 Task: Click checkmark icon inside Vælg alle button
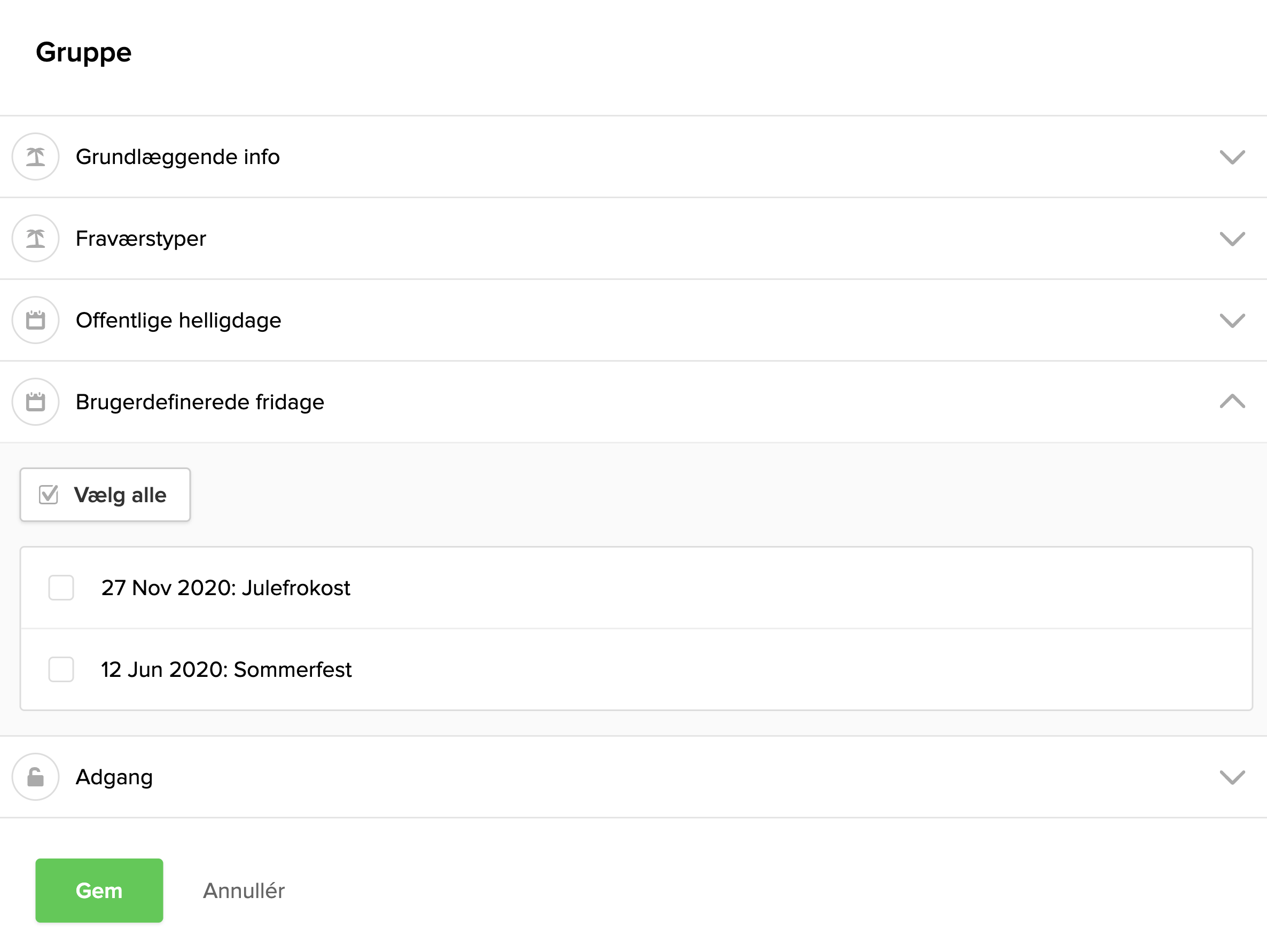(x=49, y=495)
